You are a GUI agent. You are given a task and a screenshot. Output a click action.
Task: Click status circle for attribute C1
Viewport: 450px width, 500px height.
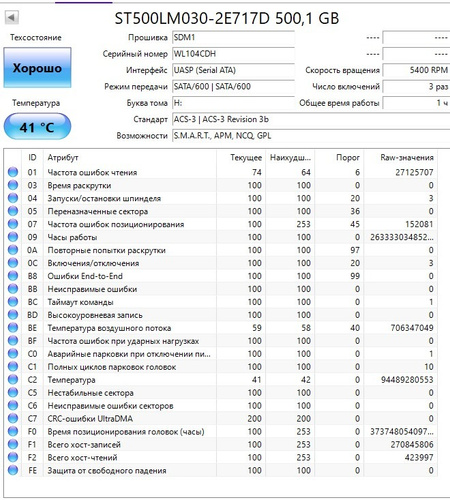pyautogui.click(x=13, y=367)
